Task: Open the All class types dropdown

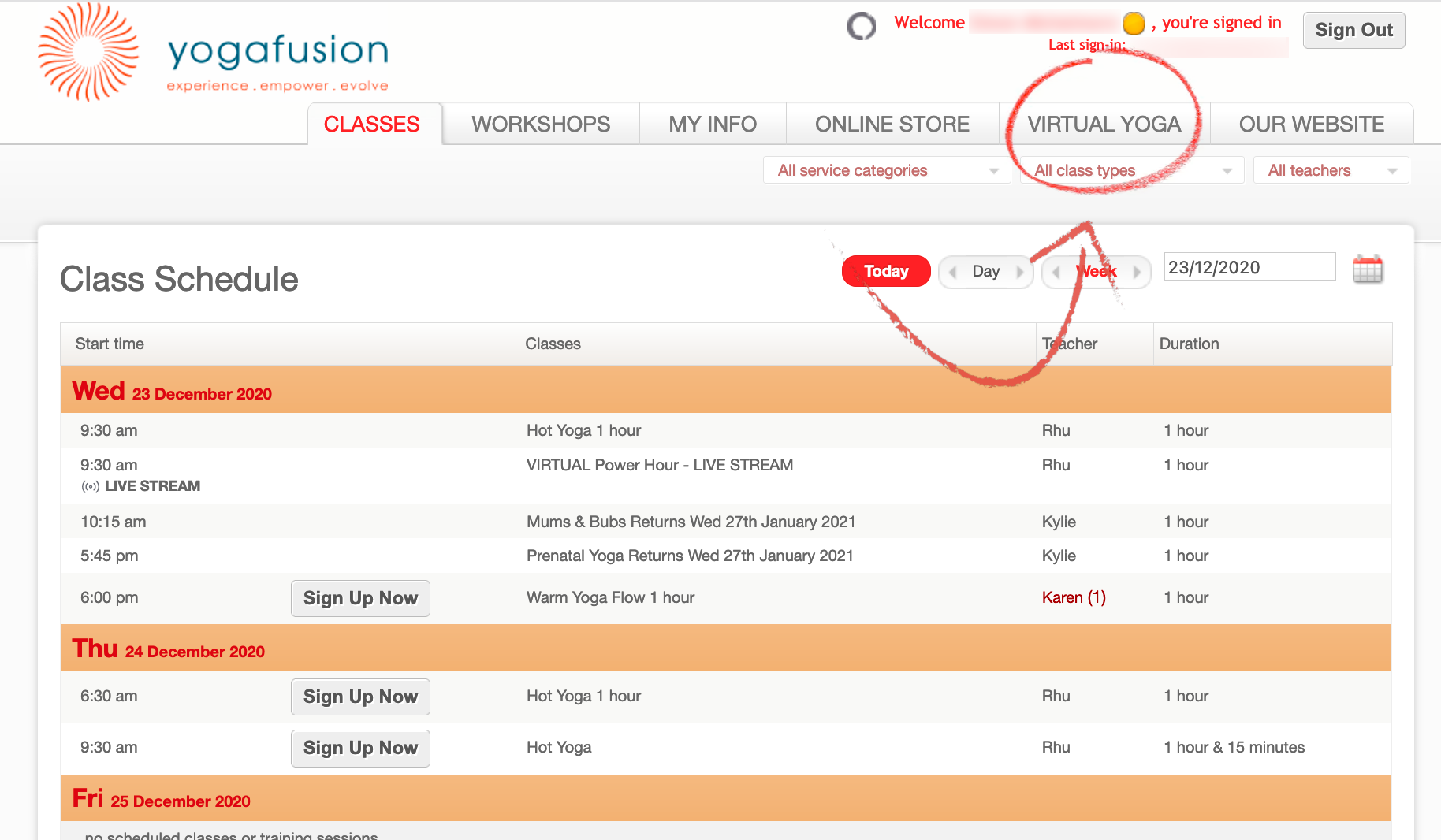Action: pos(1131,170)
